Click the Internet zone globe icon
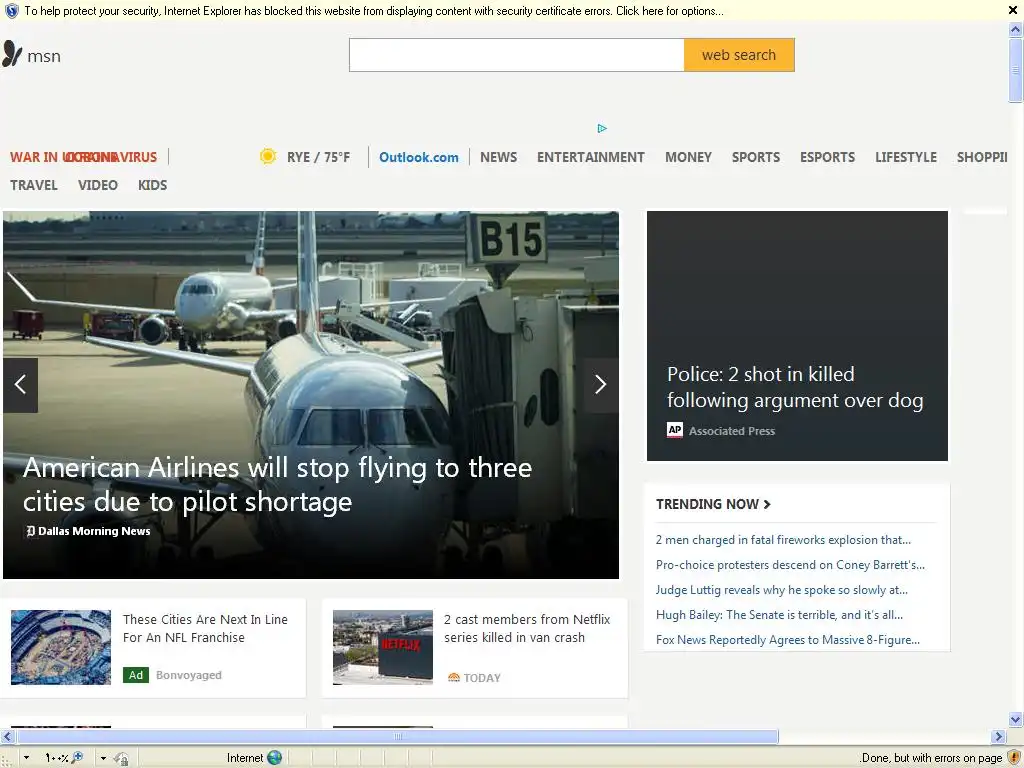Image resolution: width=1024 pixels, height=768 pixels. click(x=274, y=758)
